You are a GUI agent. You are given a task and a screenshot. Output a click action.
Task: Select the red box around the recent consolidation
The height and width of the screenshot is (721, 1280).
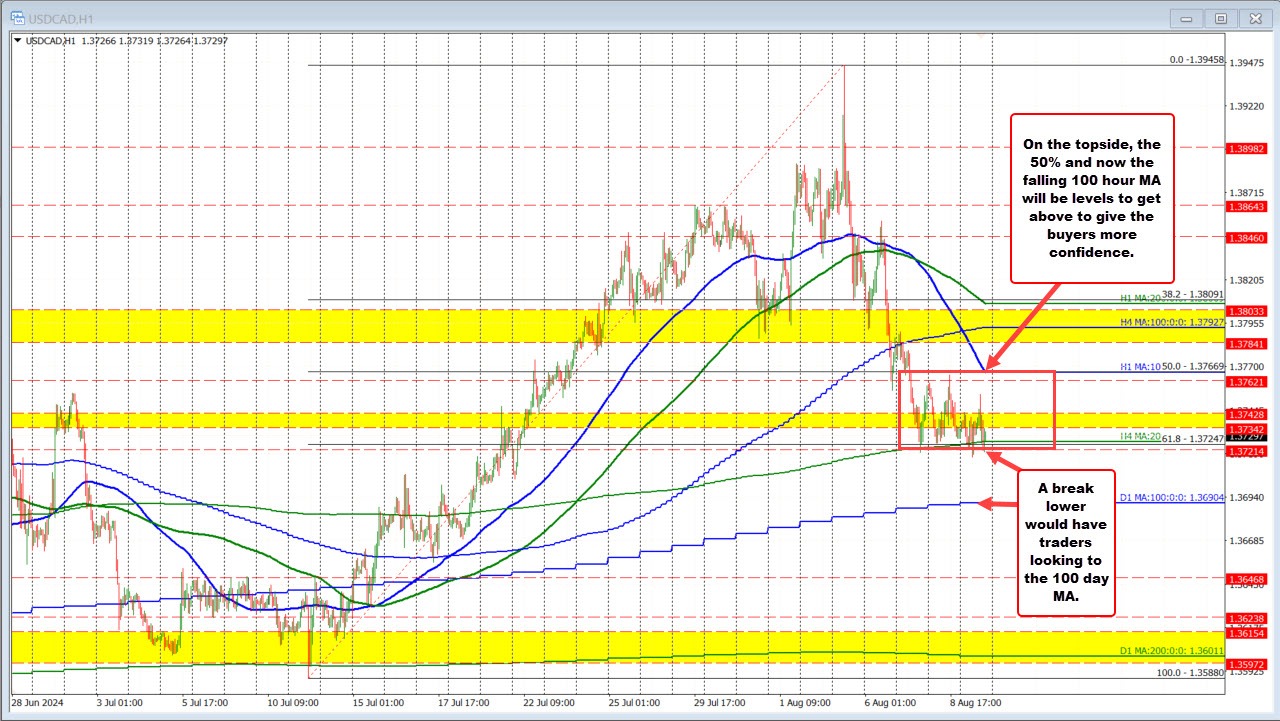[977, 408]
